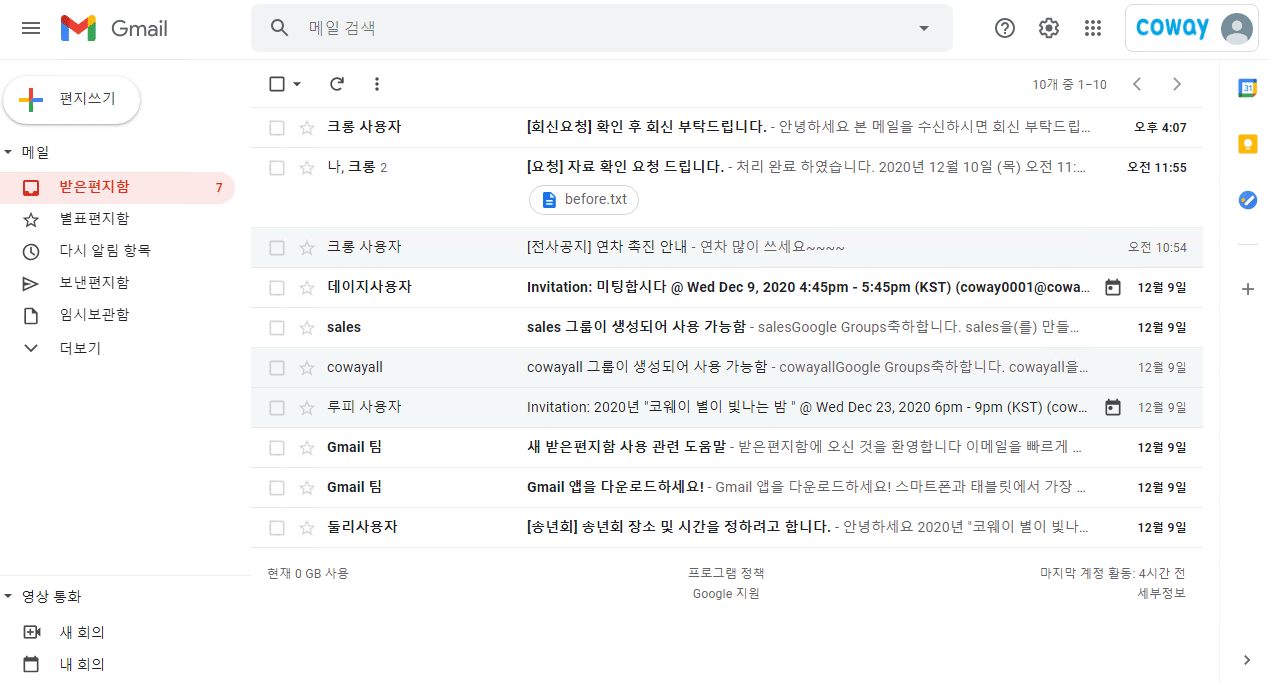Star the 회신요청 email from 크롱 사용자

pyautogui.click(x=307, y=128)
